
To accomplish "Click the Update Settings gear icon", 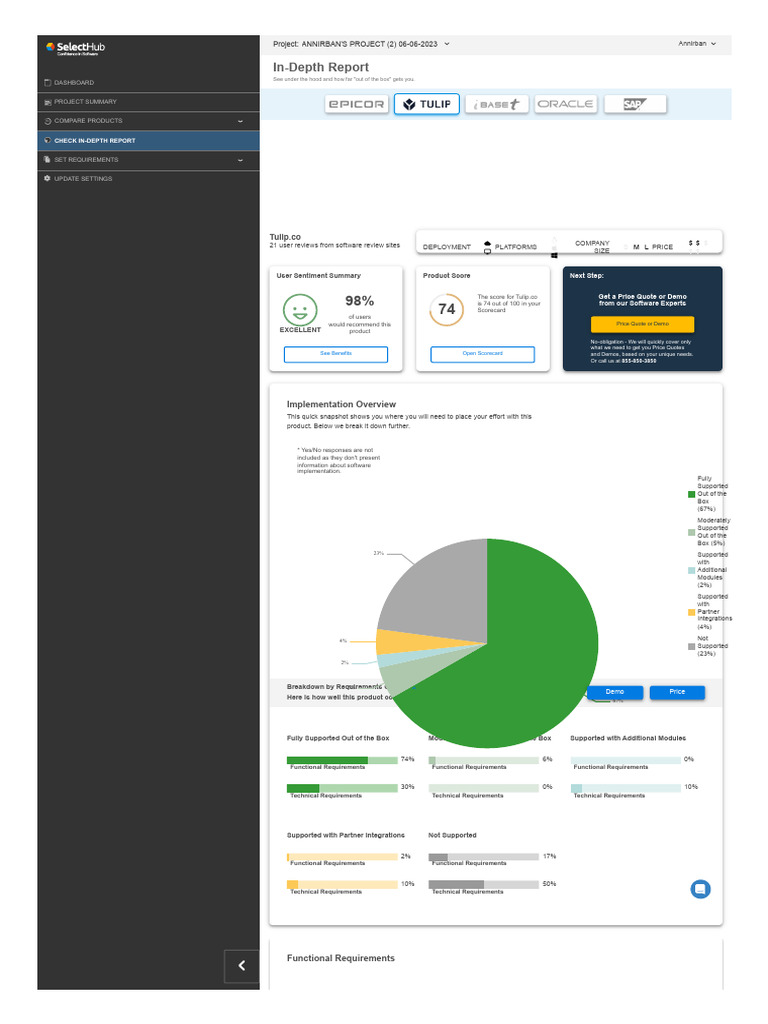I will click(48, 178).
